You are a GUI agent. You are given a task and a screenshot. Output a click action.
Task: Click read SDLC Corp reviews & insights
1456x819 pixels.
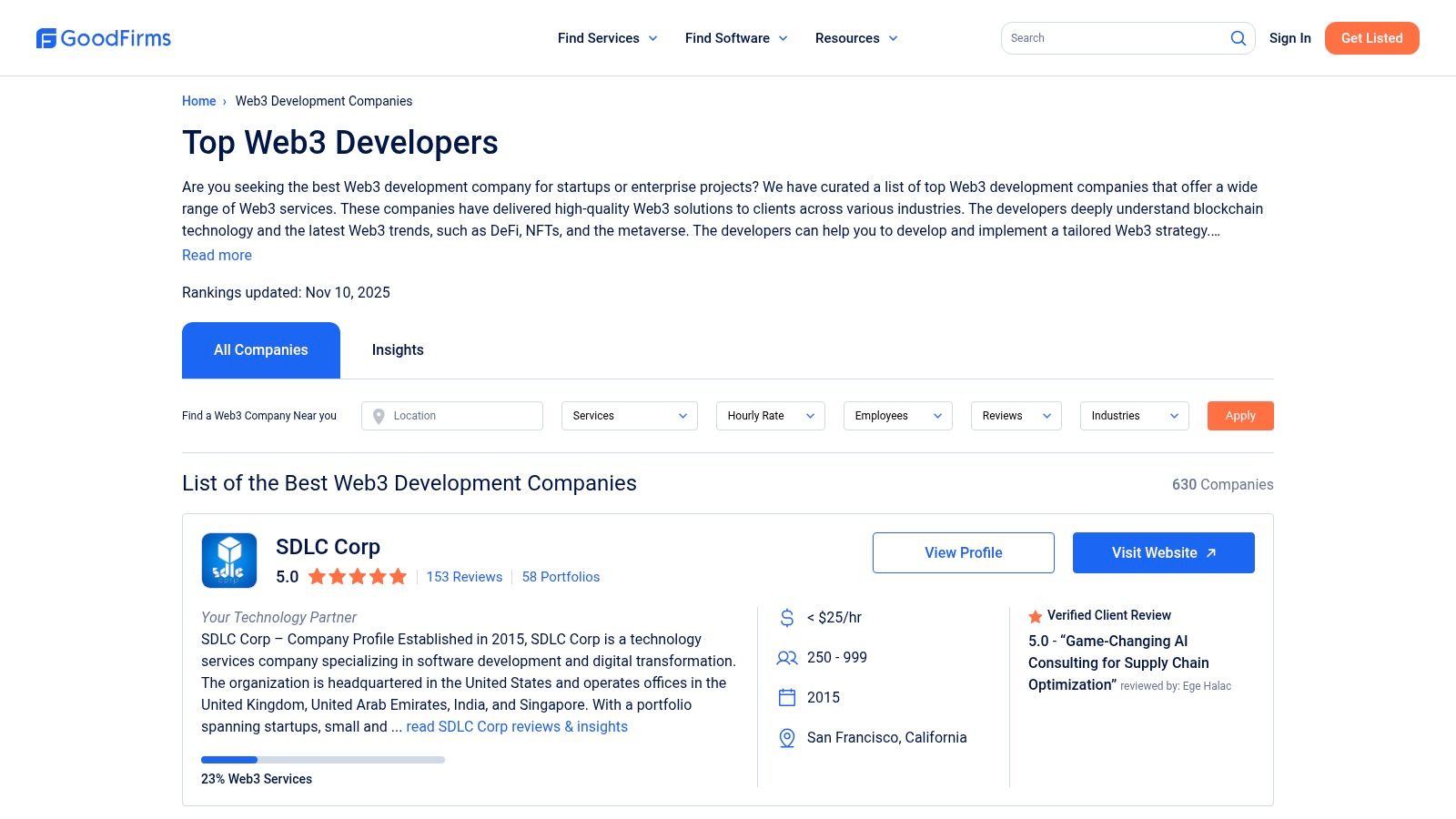[517, 727]
